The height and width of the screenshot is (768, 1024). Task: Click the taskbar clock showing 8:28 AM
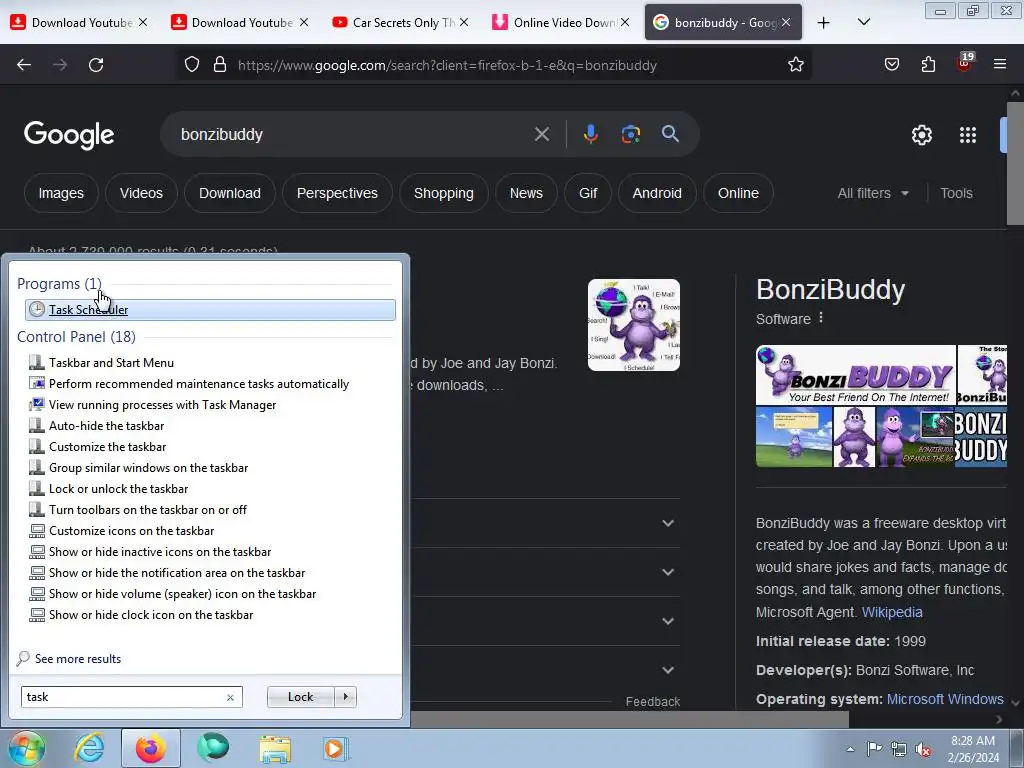[x=973, y=749]
